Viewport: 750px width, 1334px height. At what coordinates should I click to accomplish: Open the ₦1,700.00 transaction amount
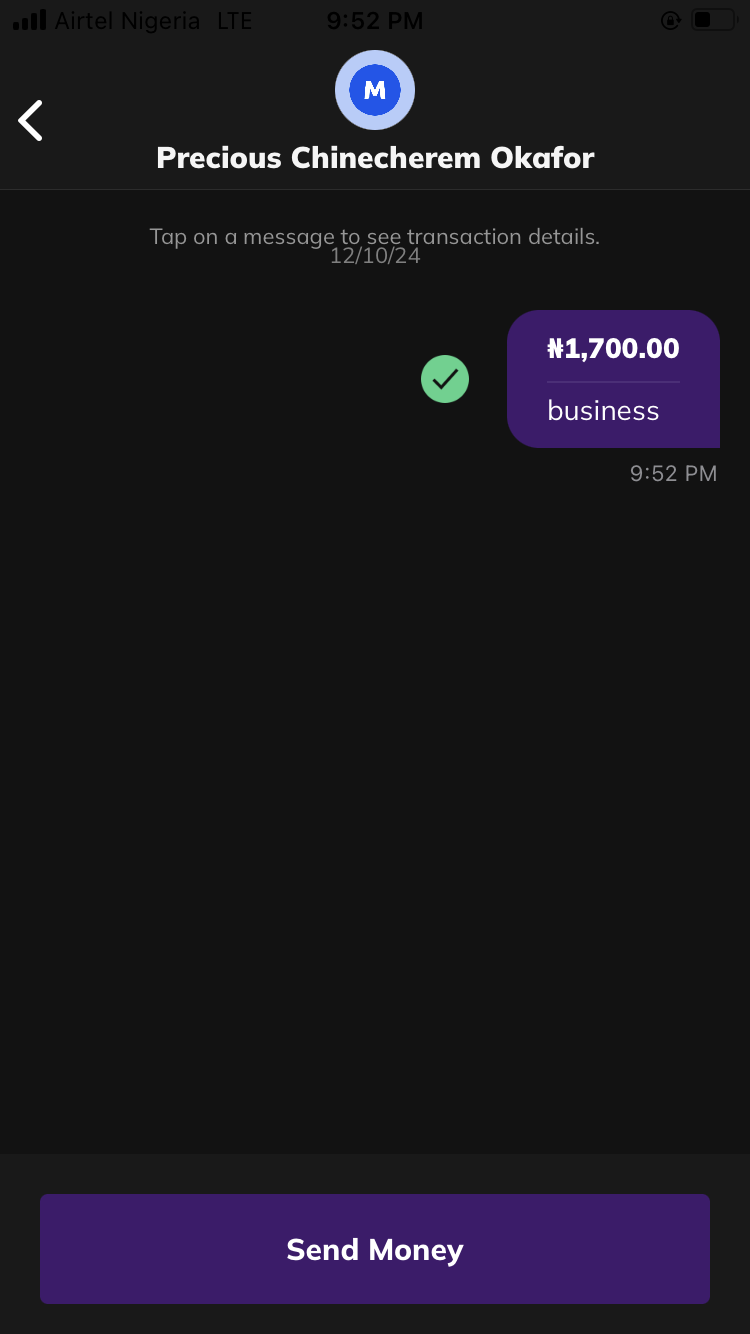pos(613,348)
